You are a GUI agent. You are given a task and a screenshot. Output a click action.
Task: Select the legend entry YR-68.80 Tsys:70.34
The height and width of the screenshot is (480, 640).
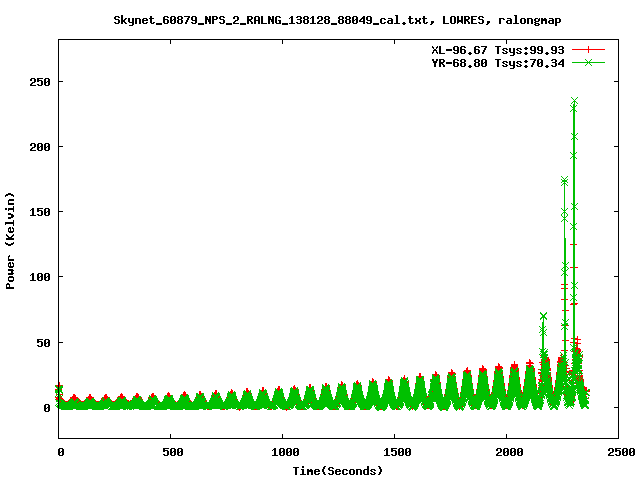click(498, 63)
